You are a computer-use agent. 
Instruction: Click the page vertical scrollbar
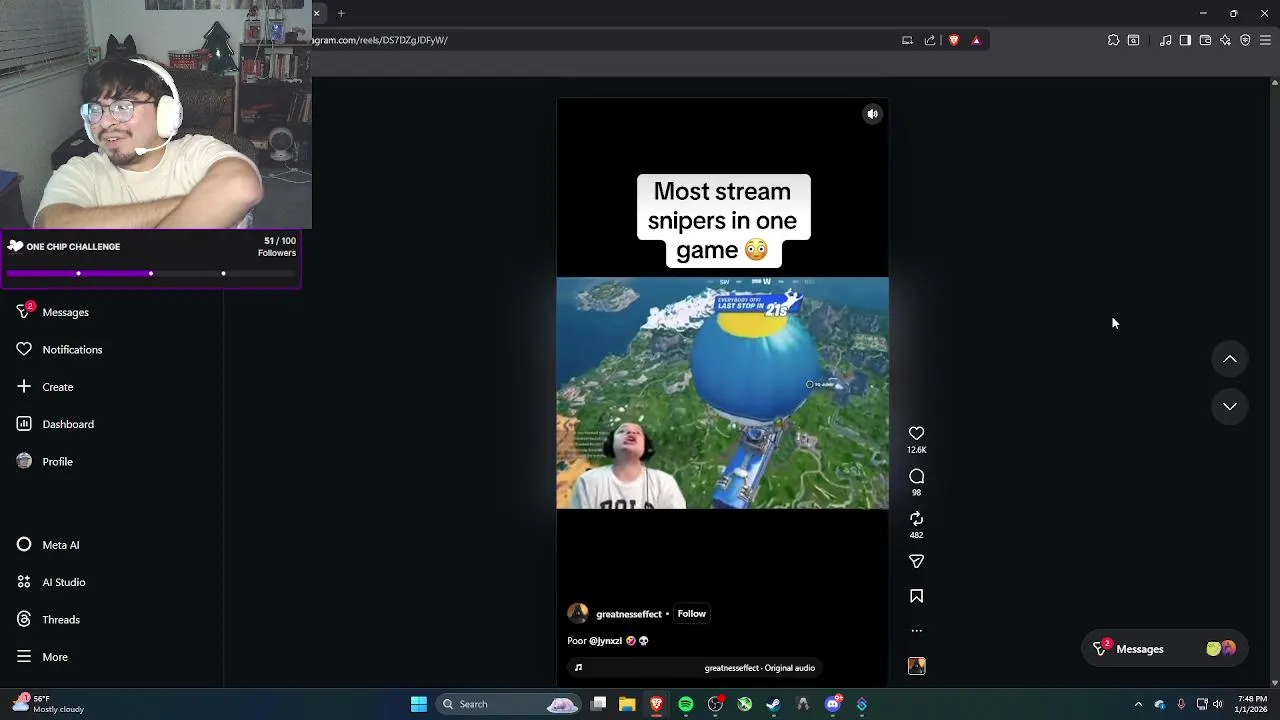point(1274,382)
